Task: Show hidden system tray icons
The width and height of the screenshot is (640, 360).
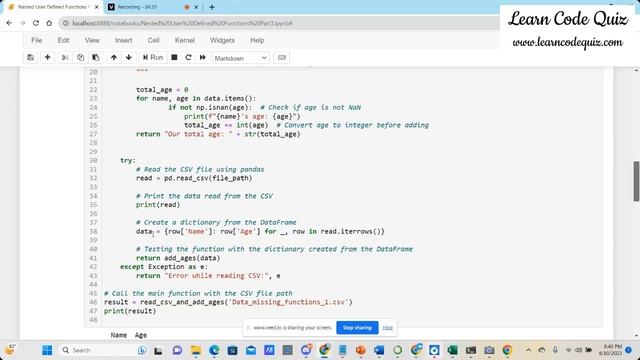Action: coord(529,350)
